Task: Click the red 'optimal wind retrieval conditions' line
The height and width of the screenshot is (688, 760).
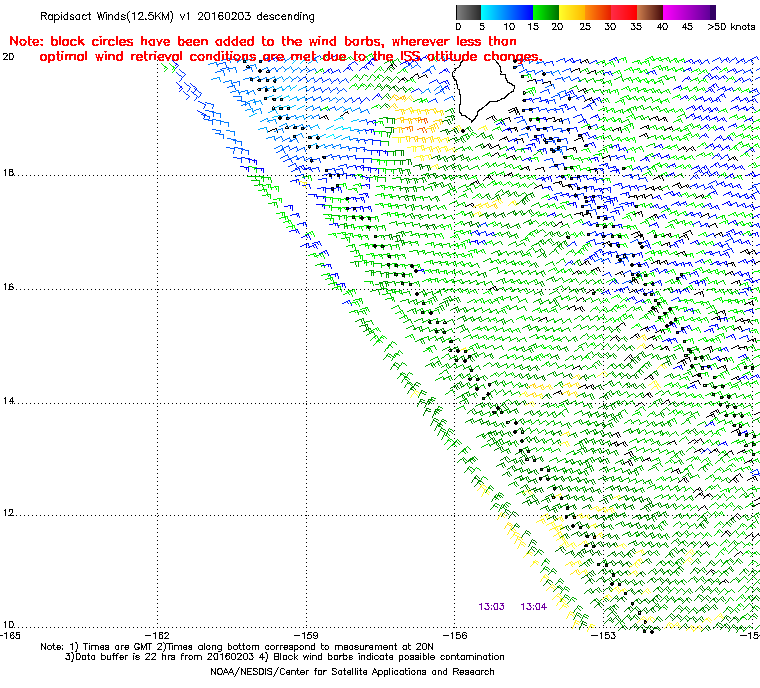Action: point(290,57)
